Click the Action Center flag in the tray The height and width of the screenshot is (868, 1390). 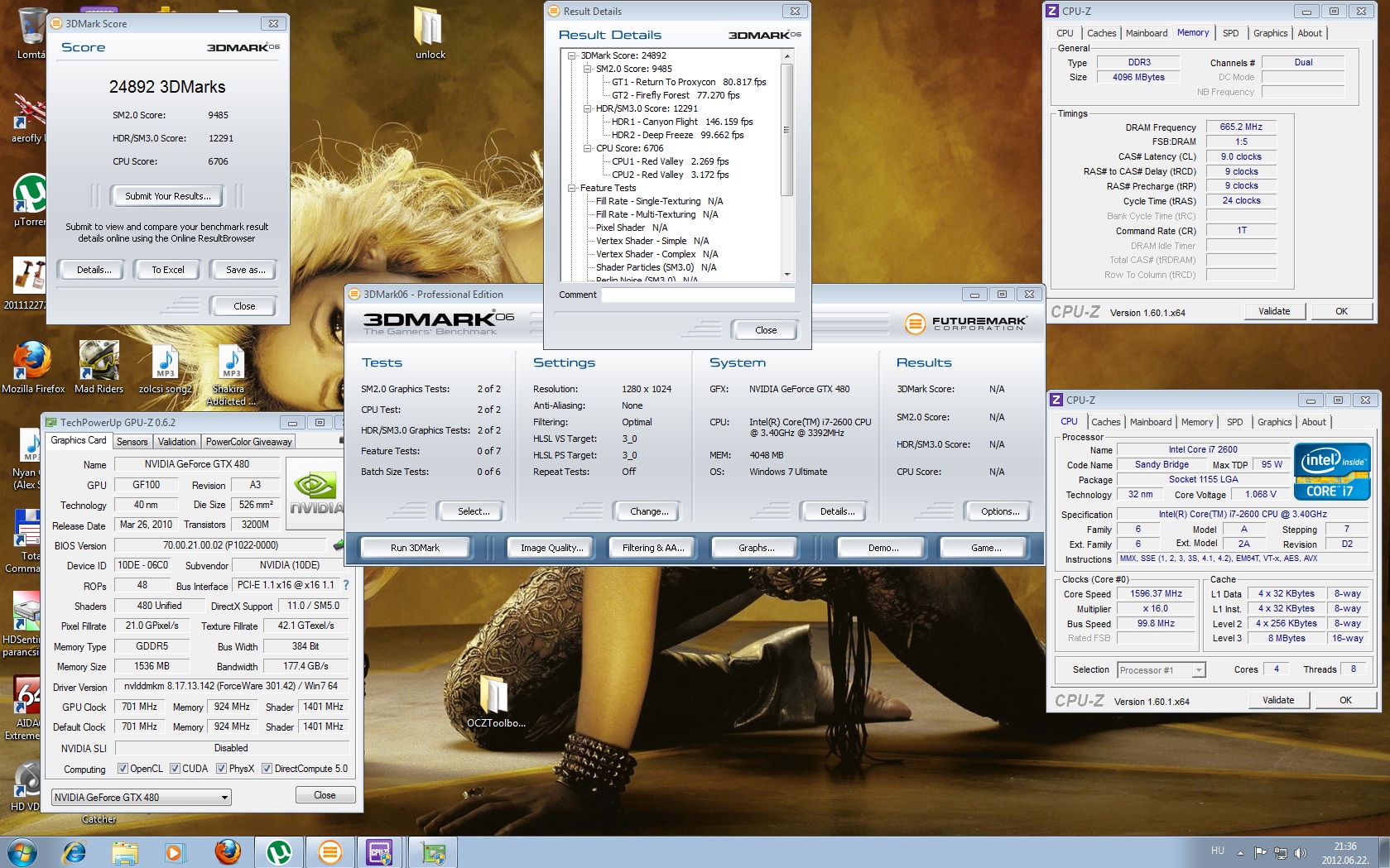(1261, 852)
